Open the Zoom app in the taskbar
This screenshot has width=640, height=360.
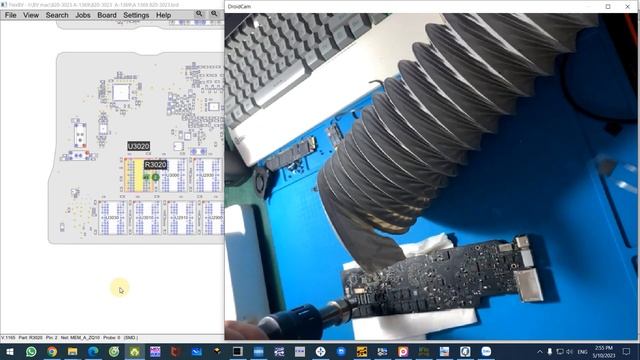point(486,351)
